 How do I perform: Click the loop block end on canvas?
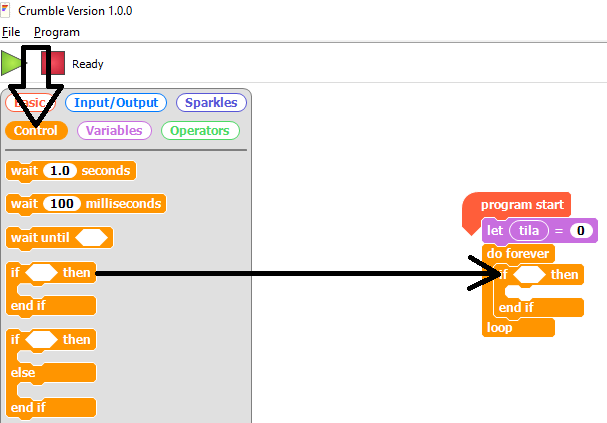pyautogui.click(x=500, y=327)
